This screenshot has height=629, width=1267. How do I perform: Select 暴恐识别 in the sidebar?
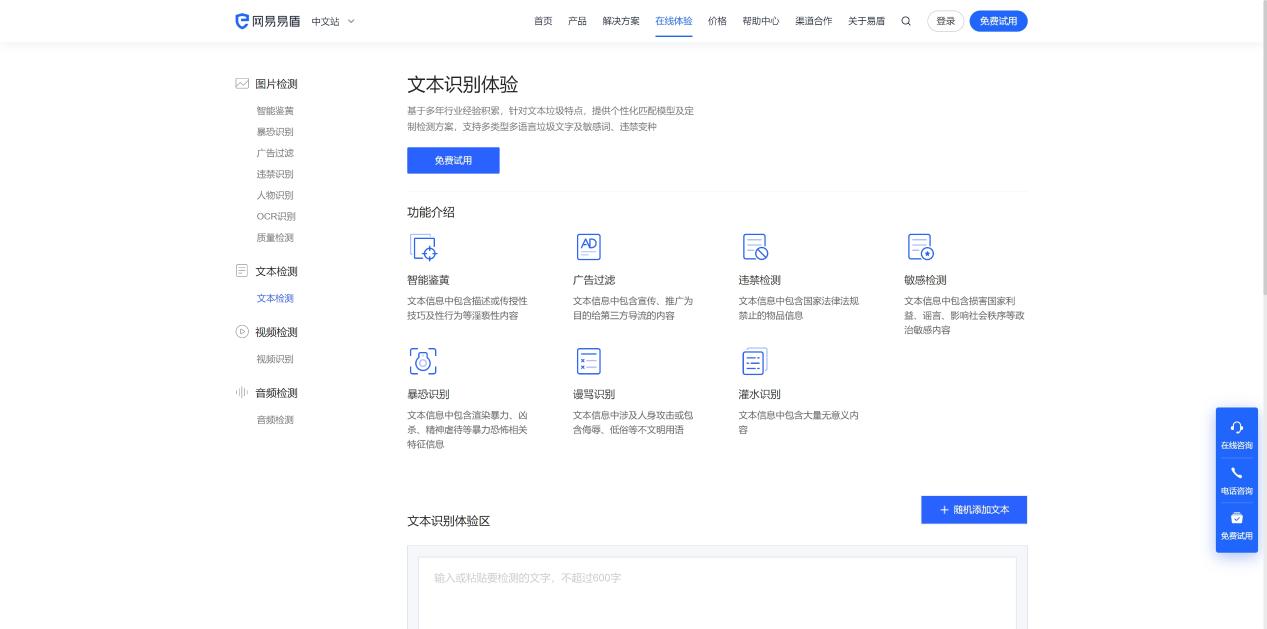275,132
